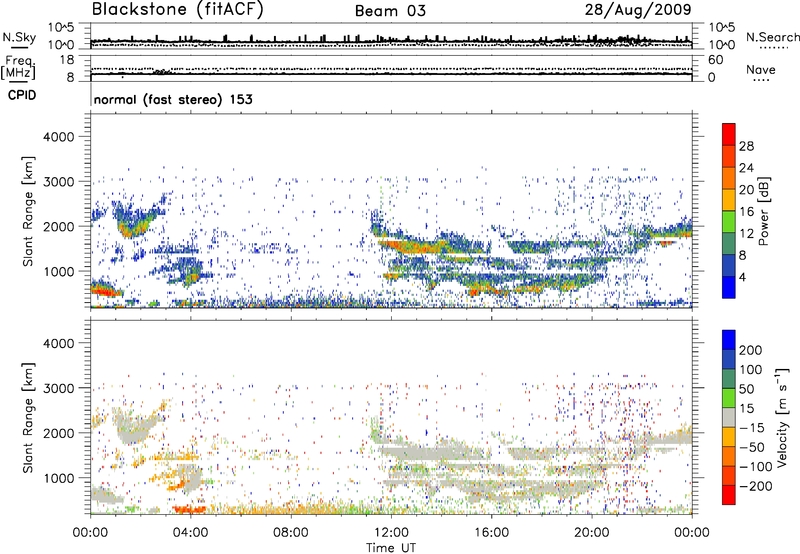Click the "16:00" time tick label
The image size is (800, 554).
[x=491, y=533]
